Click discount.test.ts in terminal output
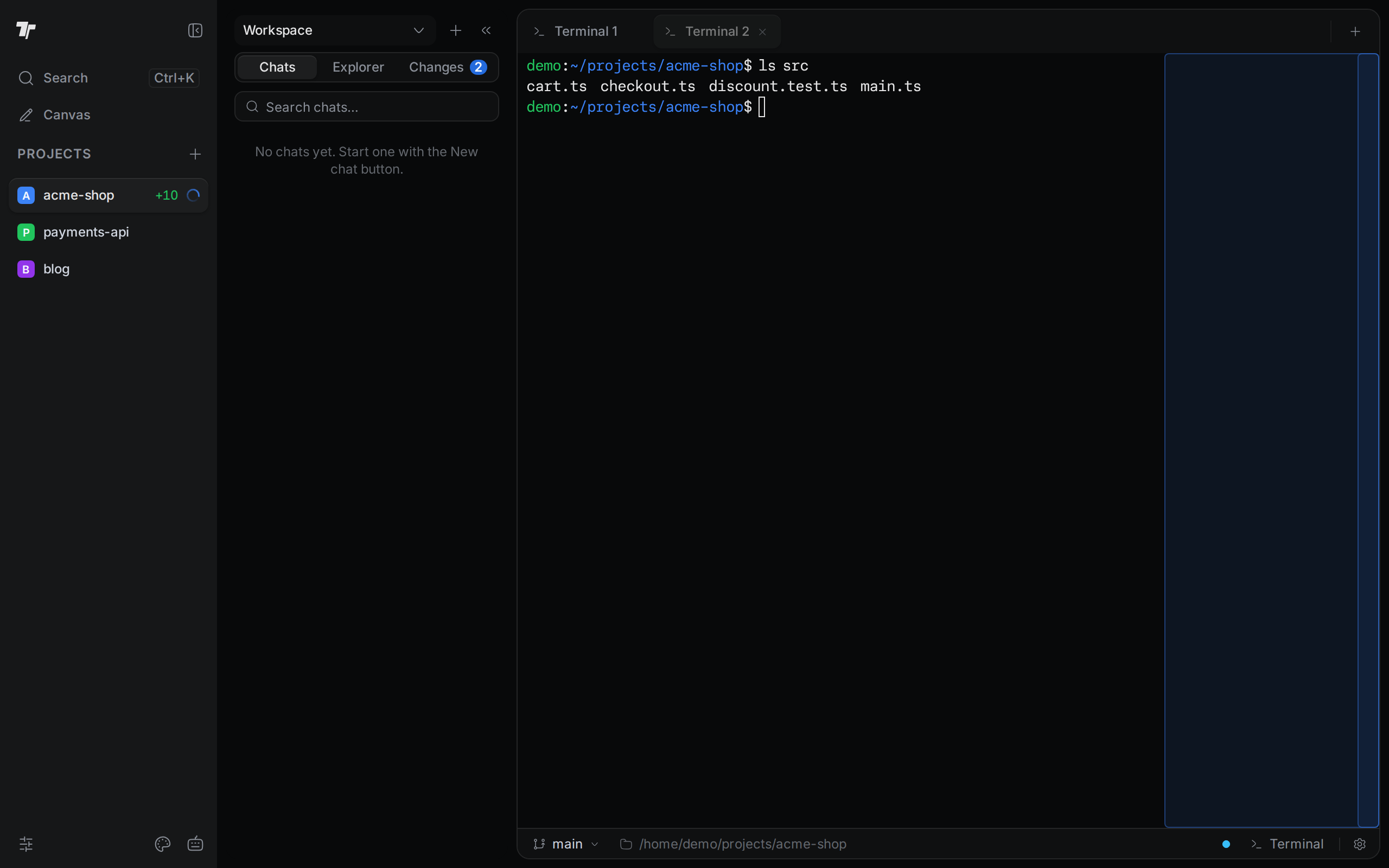Image resolution: width=1389 pixels, height=868 pixels. pos(778,86)
